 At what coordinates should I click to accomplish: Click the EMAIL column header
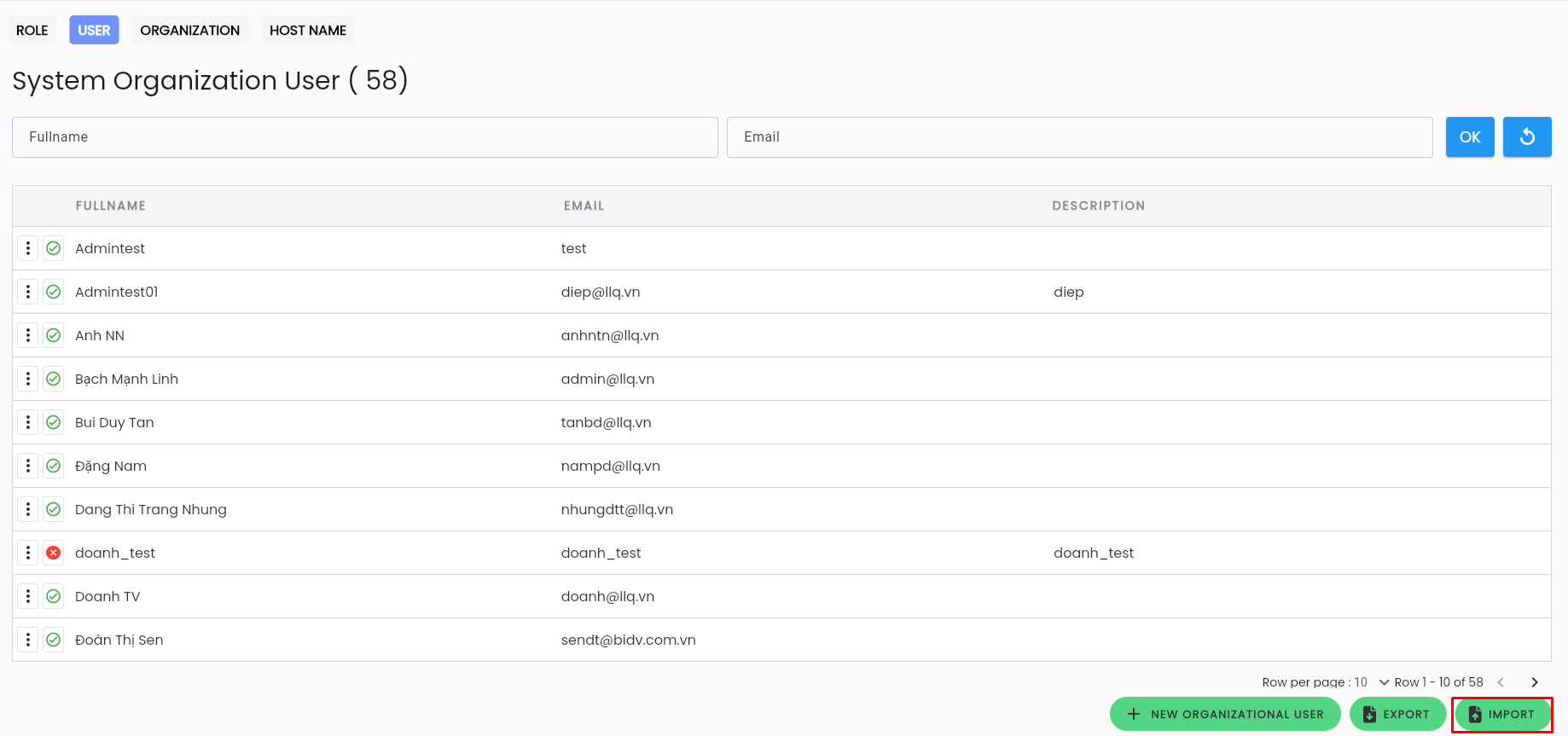click(x=584, y=206)
